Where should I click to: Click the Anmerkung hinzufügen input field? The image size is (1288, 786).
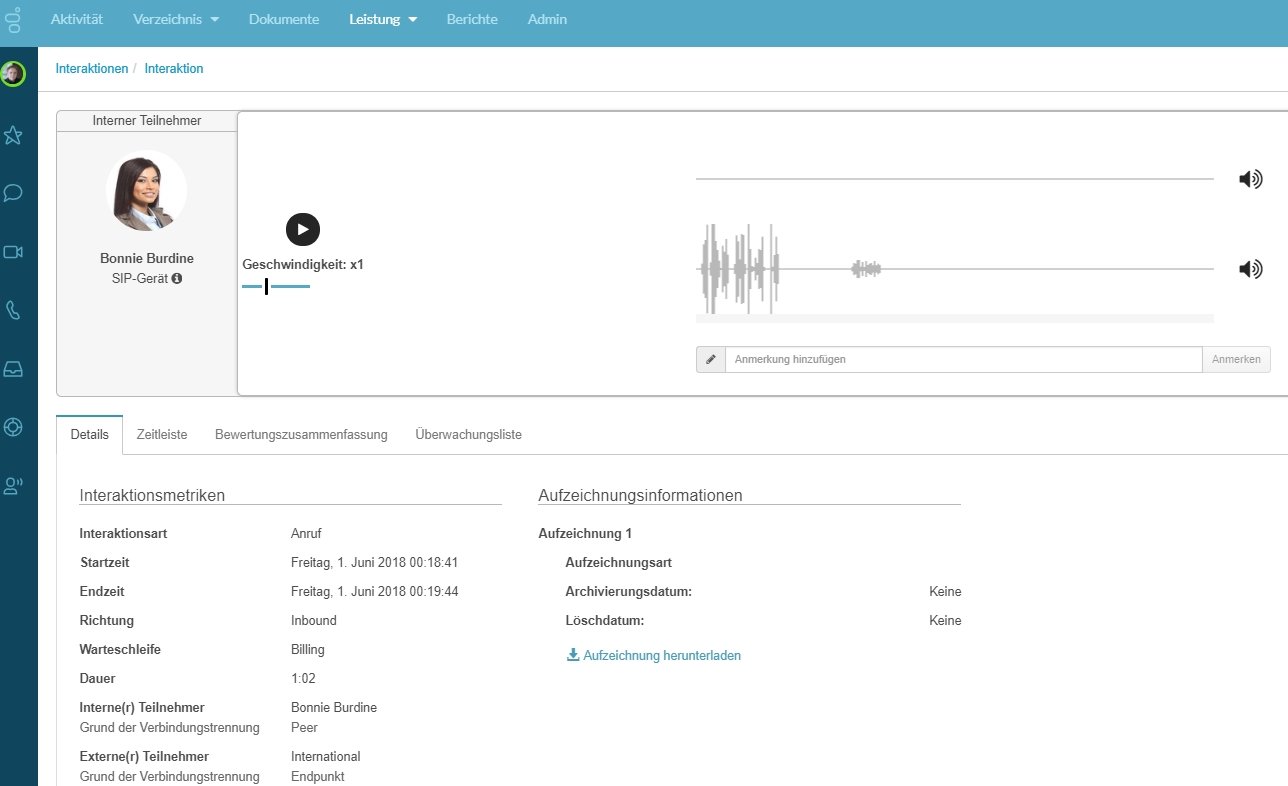tap(964, 359)
